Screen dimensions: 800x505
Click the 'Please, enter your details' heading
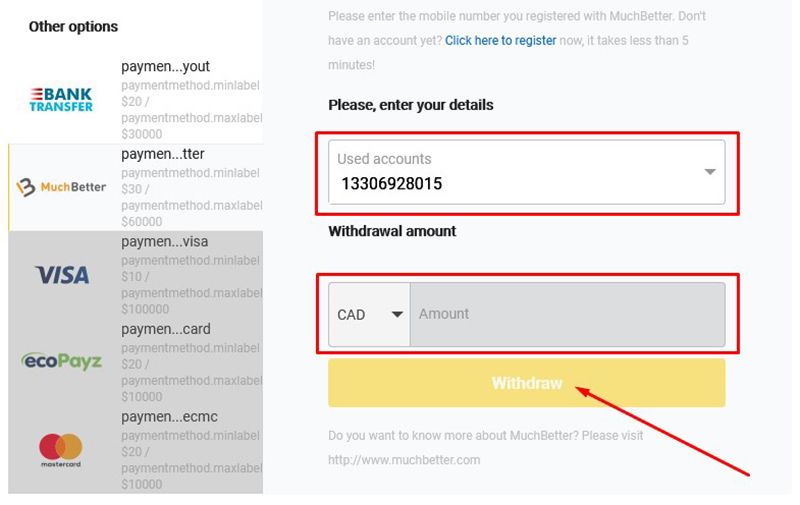click(x=410, y=105)
